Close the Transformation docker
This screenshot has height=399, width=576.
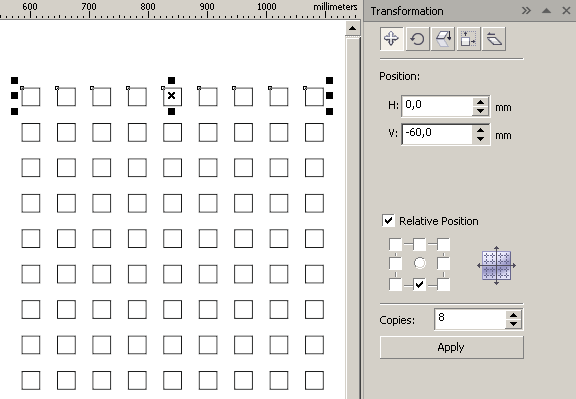coord(566,11)
